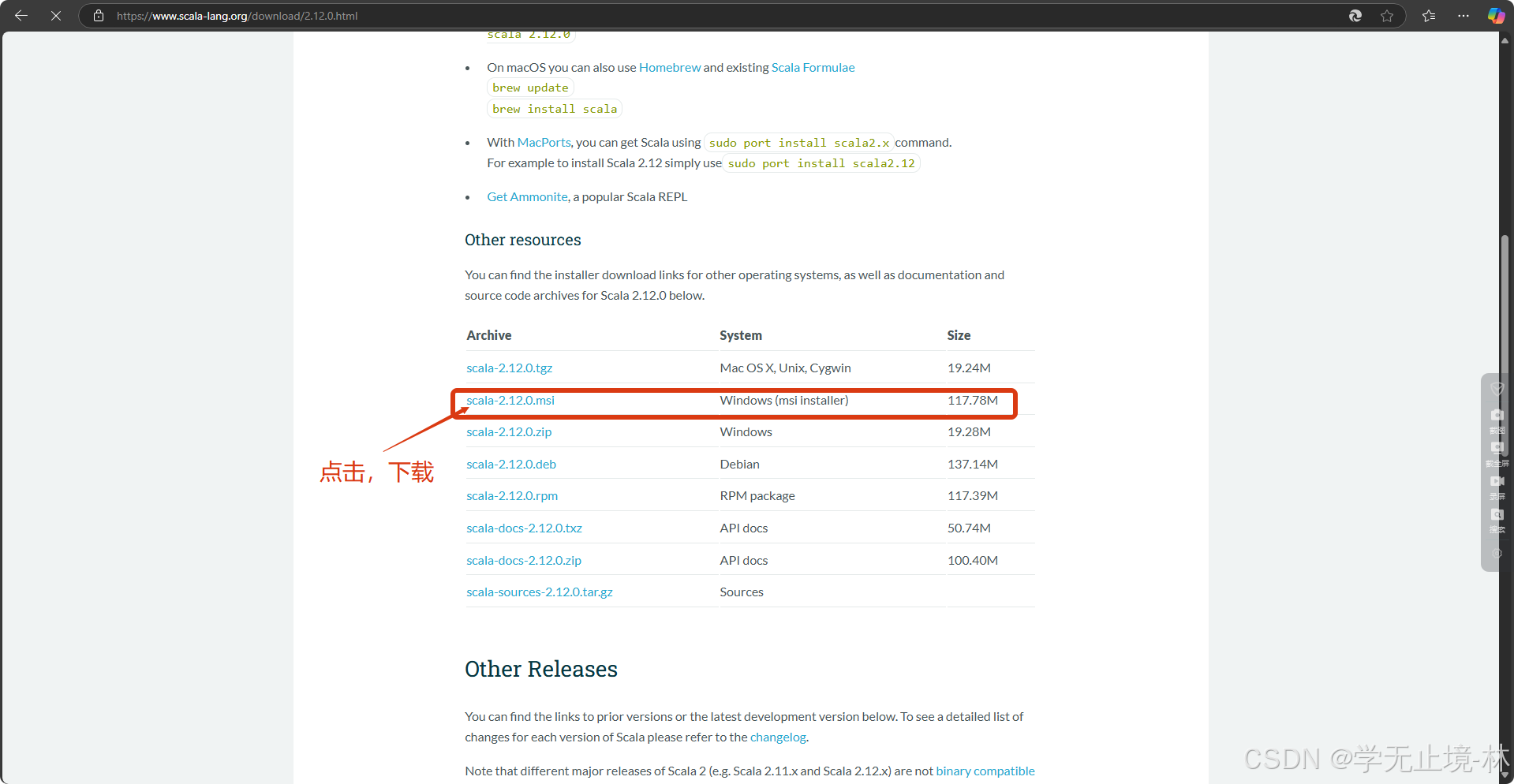Open browser settings and more menu
Screen dimensions: 1514x784
coord(1464,16)
